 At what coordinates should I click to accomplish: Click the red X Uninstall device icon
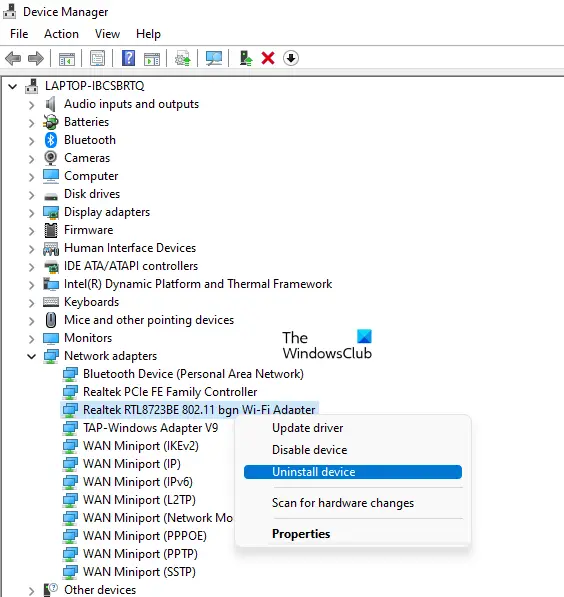pos(268,59)
